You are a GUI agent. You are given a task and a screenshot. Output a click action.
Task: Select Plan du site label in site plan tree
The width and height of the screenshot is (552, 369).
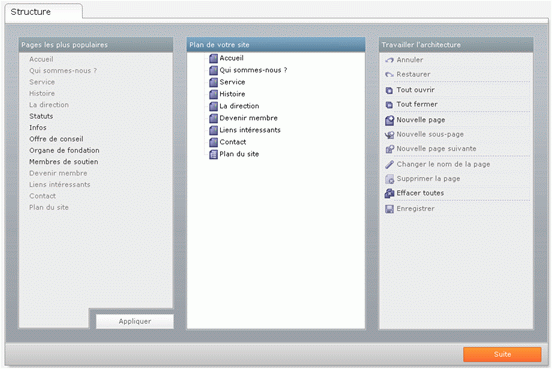pyautogui.click(x=239, y=154)
